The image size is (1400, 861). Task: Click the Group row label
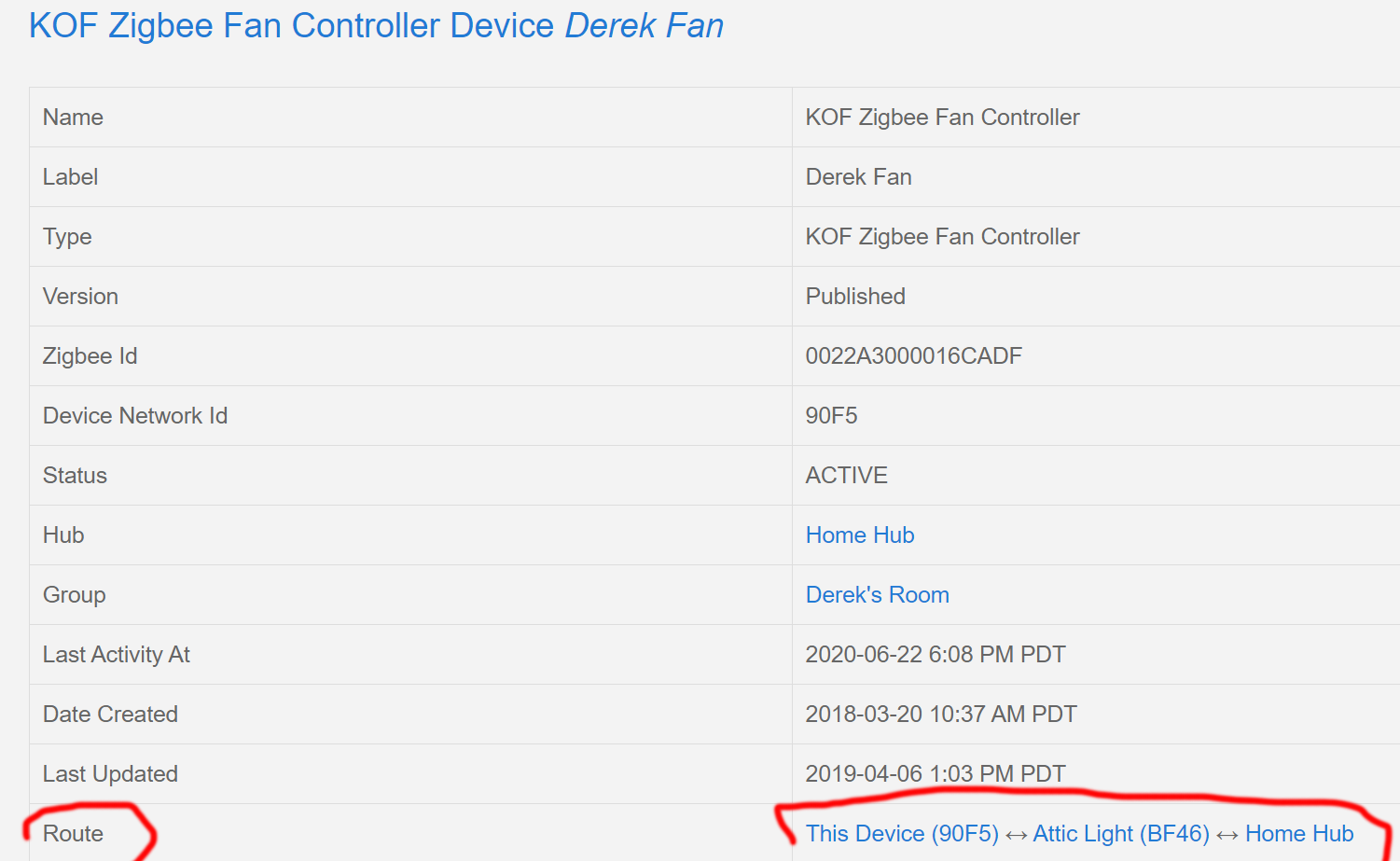coord(74,595)
